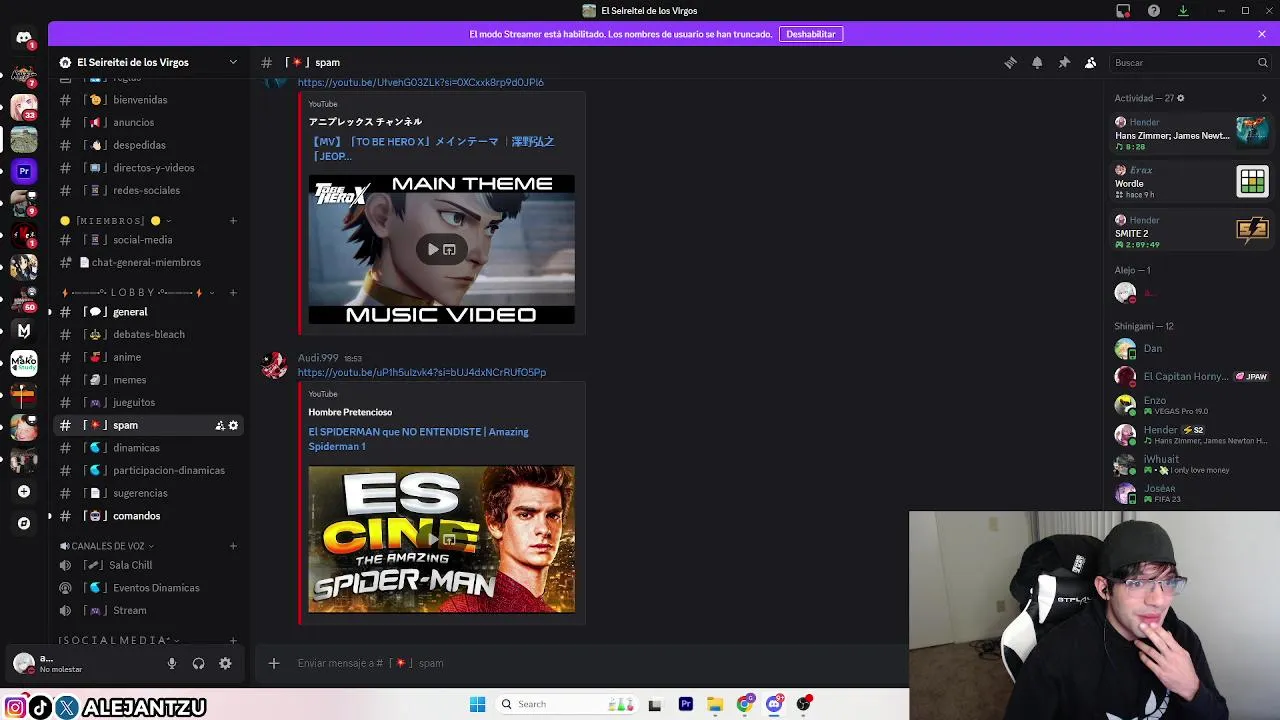Open the SMITE 2 activity entry
The image size is (1280, 720).
coord(1190,232)
